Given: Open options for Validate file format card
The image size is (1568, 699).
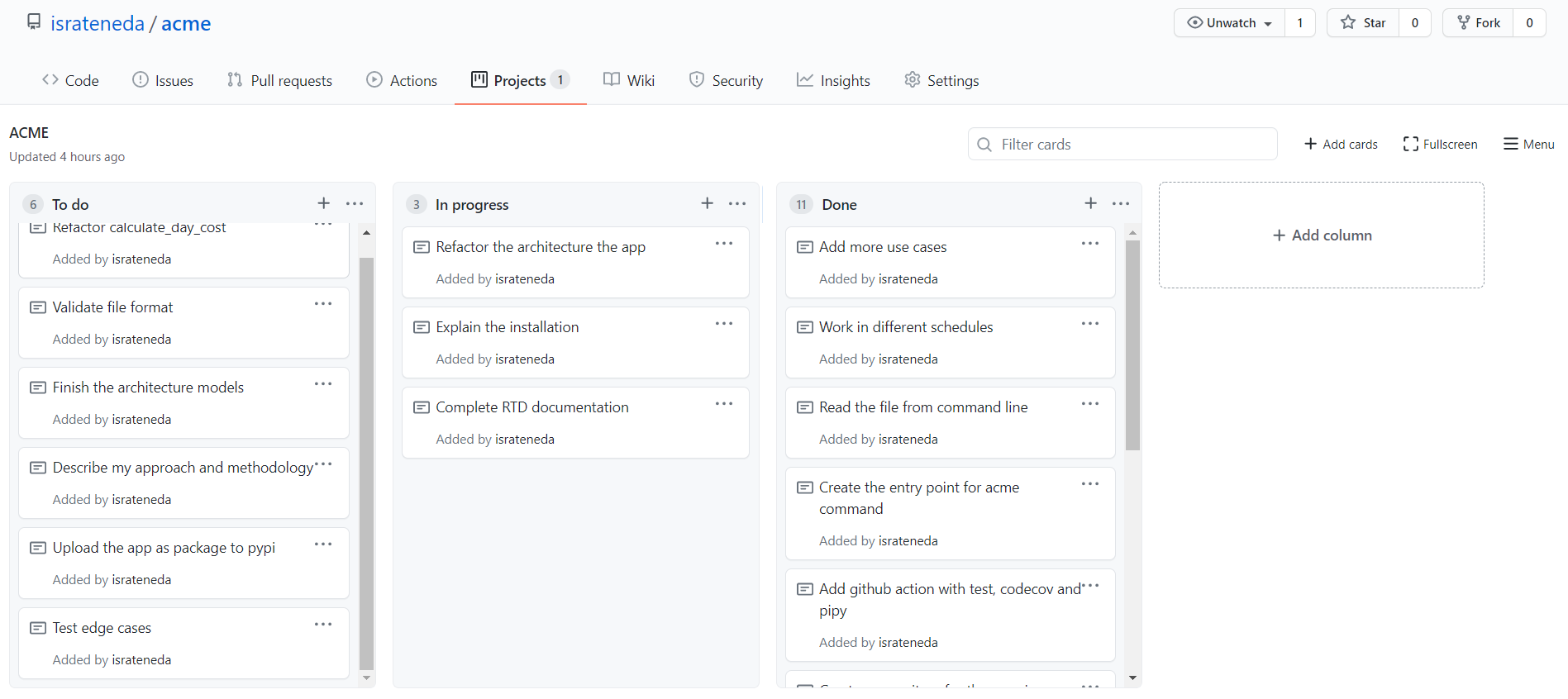Looking at the screenshot, I should [323, 304].
